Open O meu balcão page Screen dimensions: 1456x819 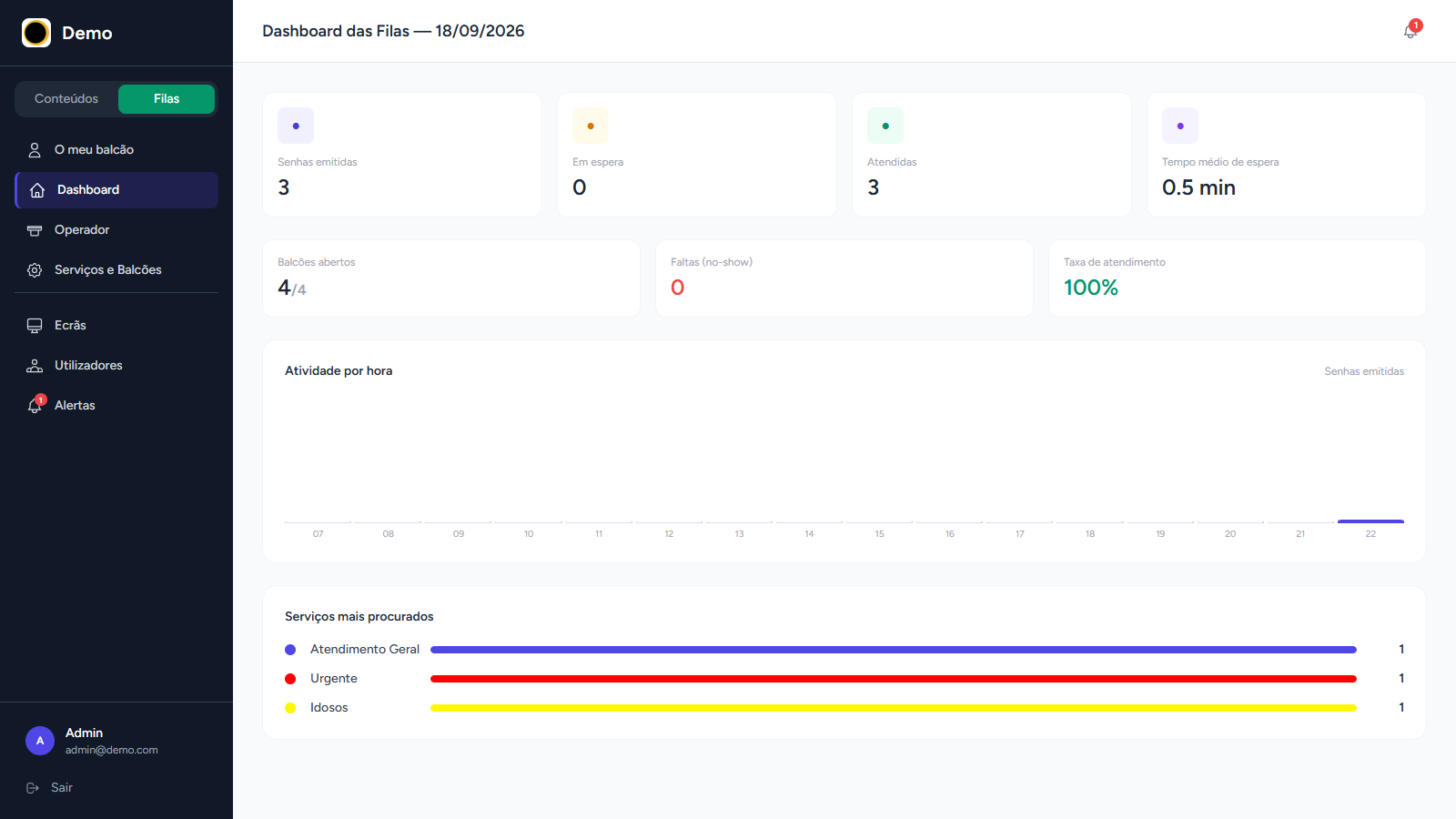(116, 150)
